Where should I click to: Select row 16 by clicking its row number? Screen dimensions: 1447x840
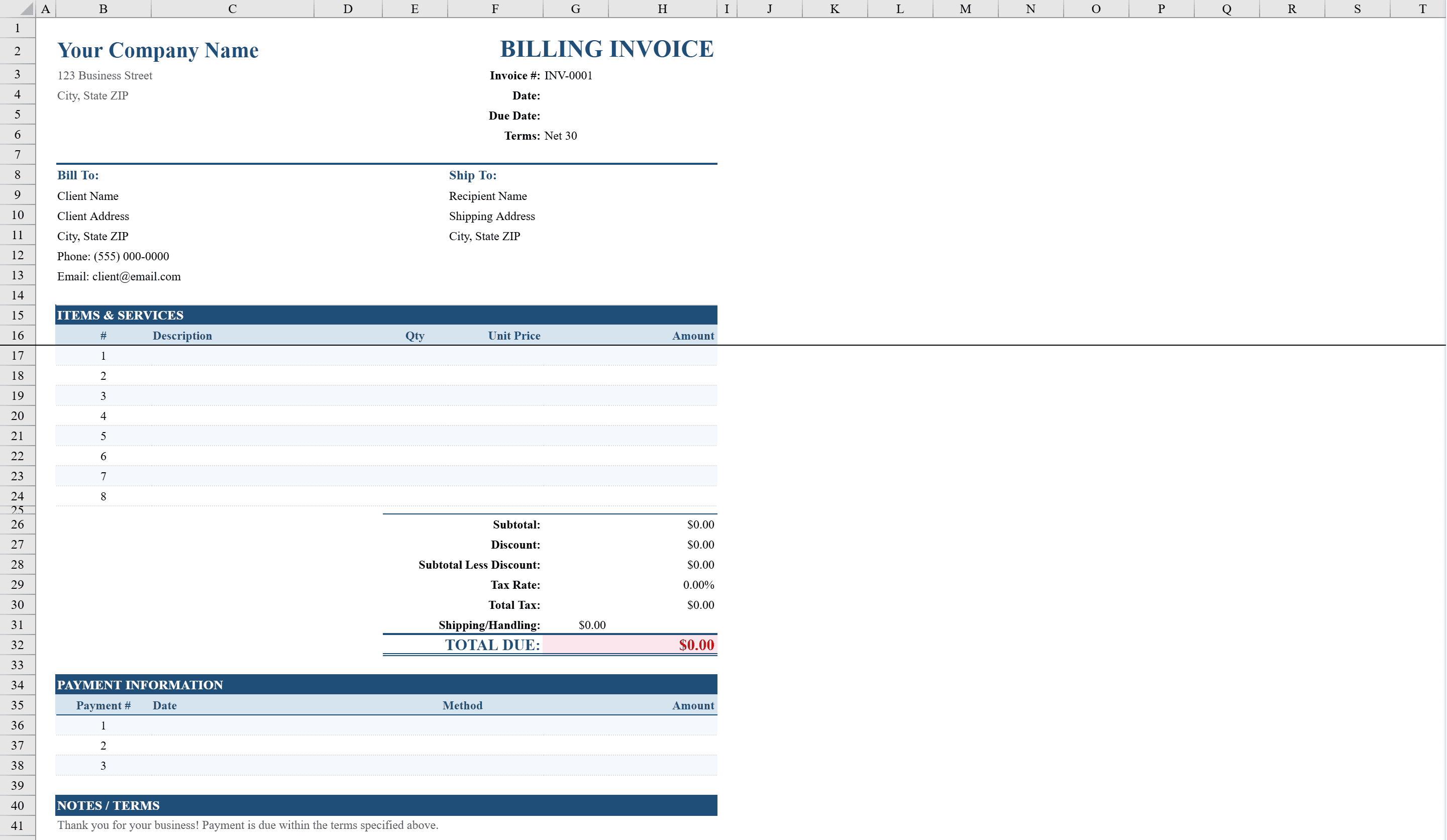[17, 335]
